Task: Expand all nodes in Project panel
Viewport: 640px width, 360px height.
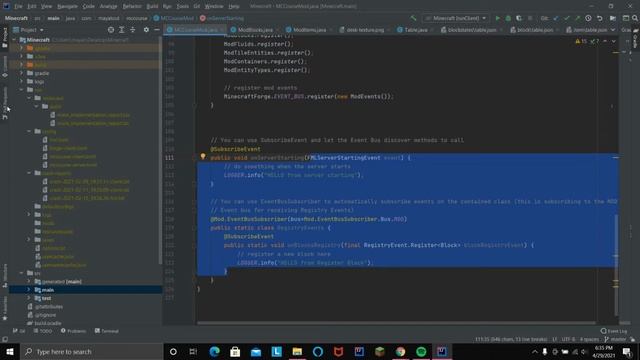Action: pyautogui.click(x=122, y=30)
